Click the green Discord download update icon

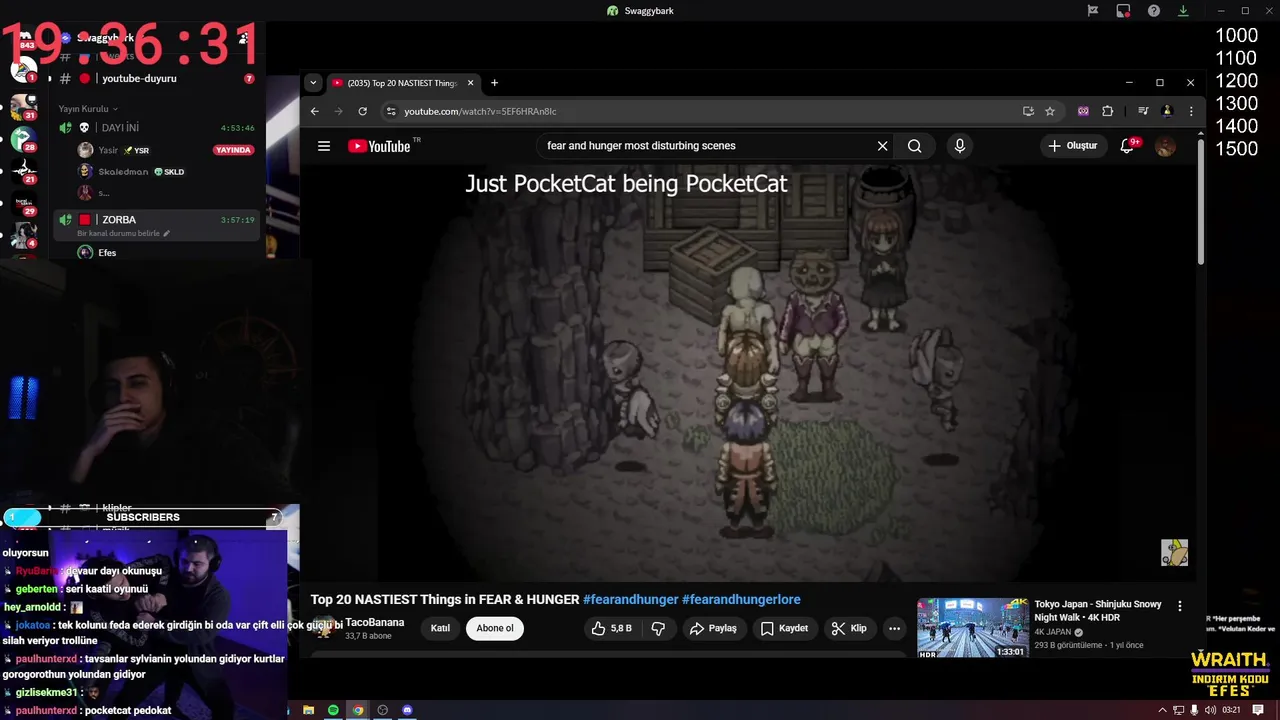tap(1183, 11)
